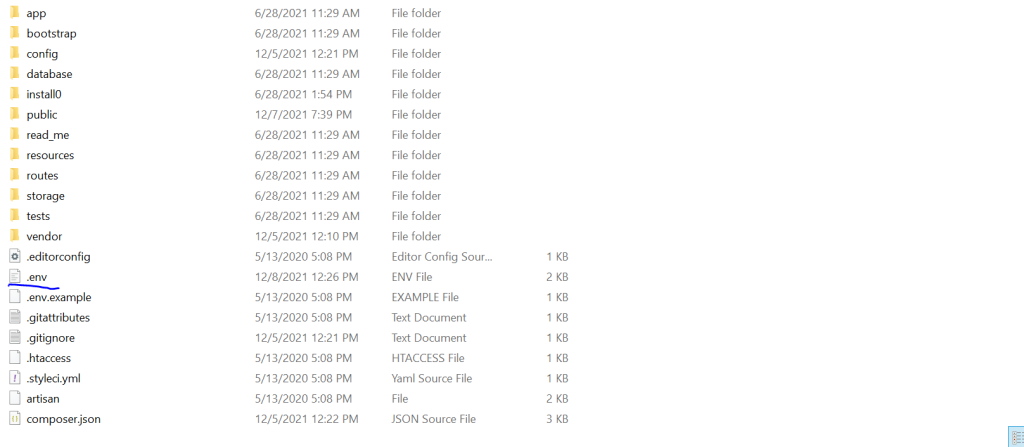Select the read_me folder
The image size is (1024, 447).
coord(48,135)
